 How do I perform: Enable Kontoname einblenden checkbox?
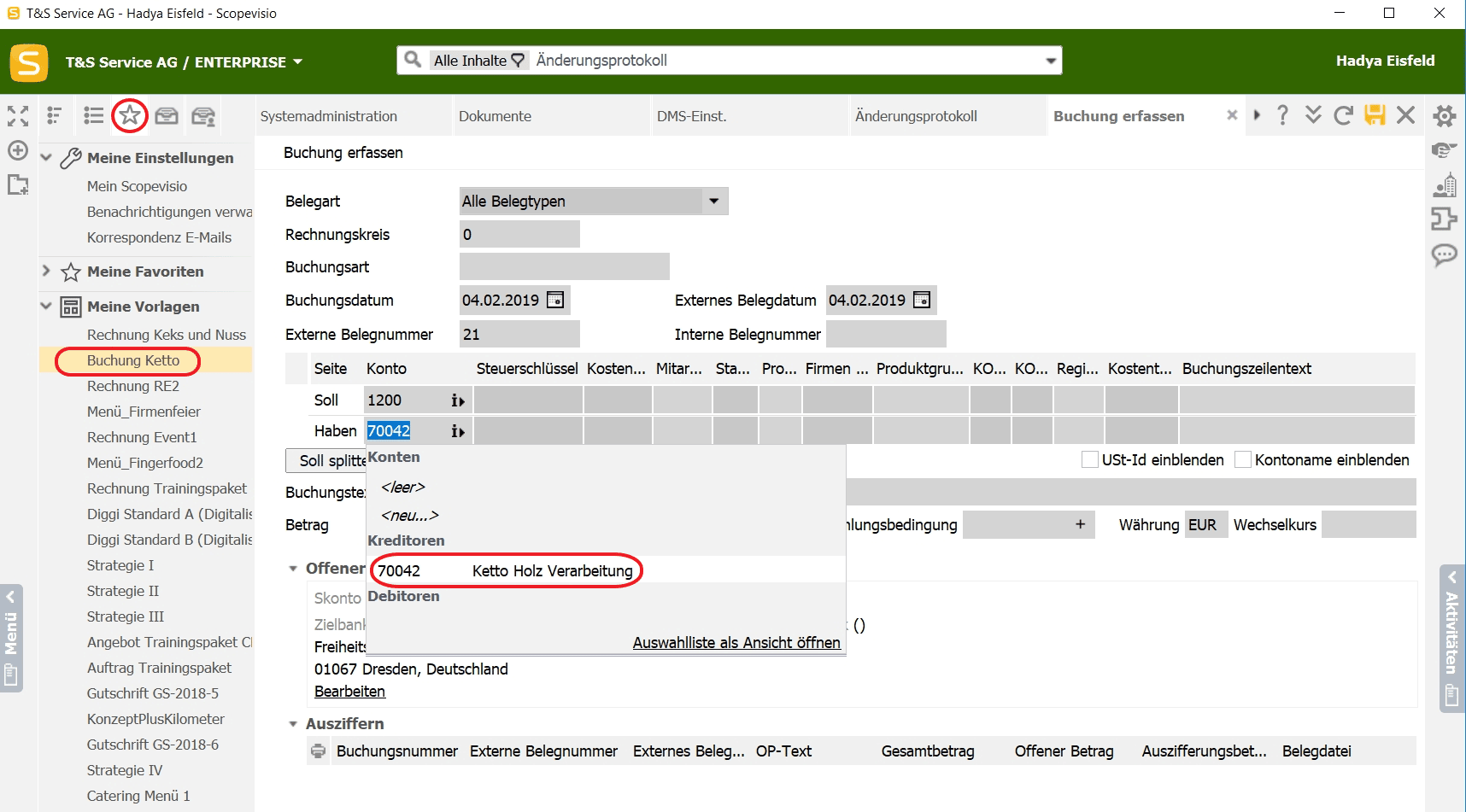point(1243,459)
